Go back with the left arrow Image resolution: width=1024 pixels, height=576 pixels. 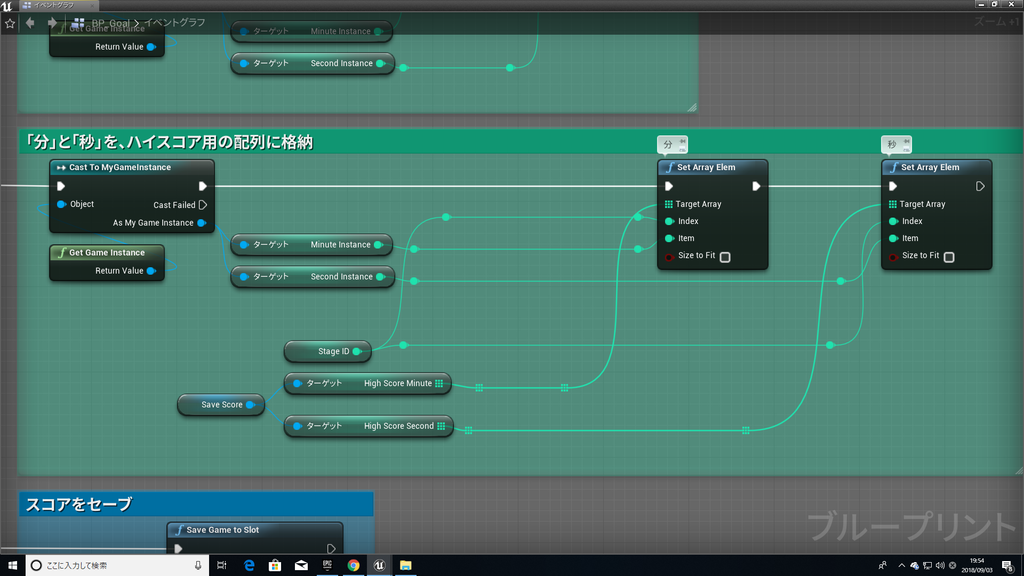[30, 23]
